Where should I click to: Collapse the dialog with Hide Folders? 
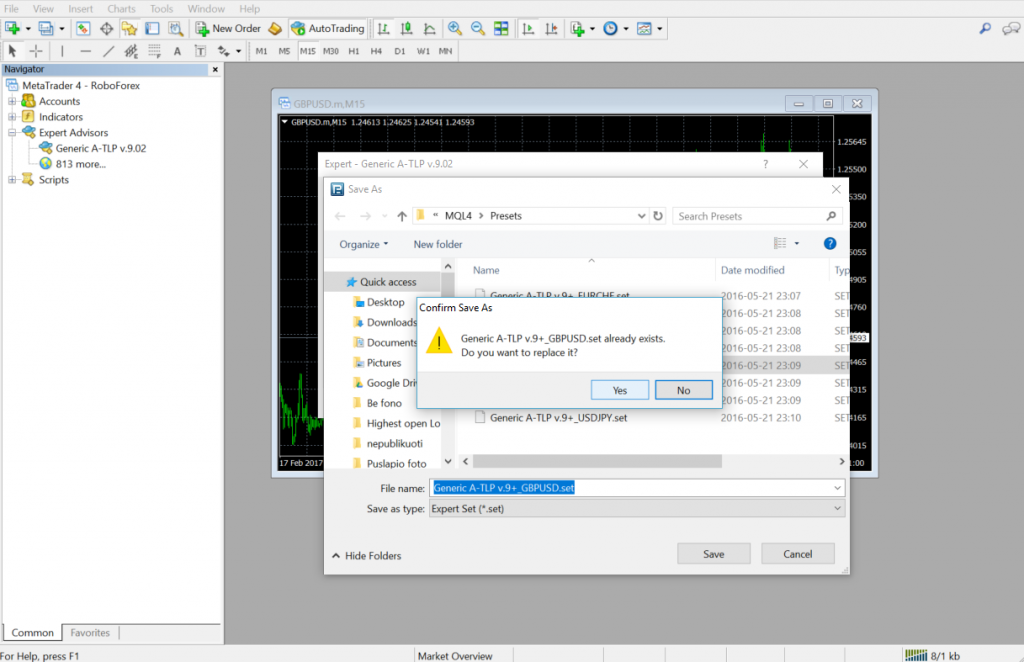point(366,556)
